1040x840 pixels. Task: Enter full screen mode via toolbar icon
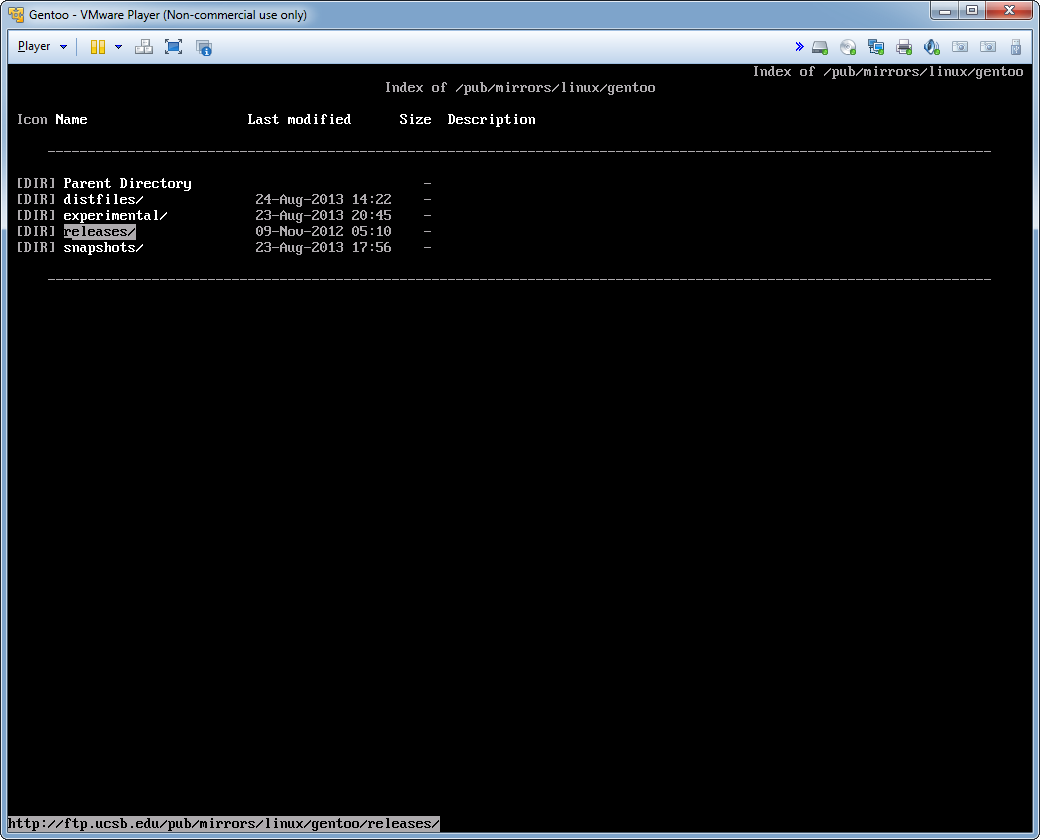click(173, 47)
